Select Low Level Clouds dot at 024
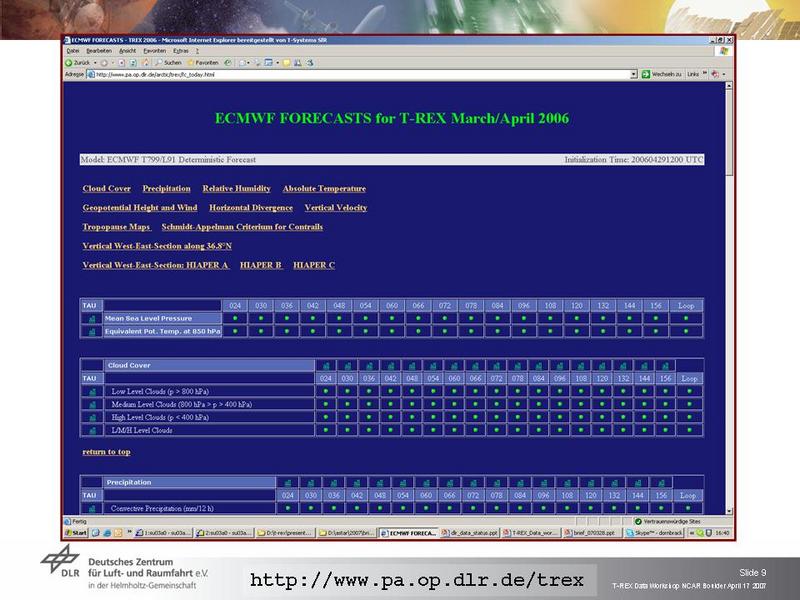 click(x=326, y=392)
